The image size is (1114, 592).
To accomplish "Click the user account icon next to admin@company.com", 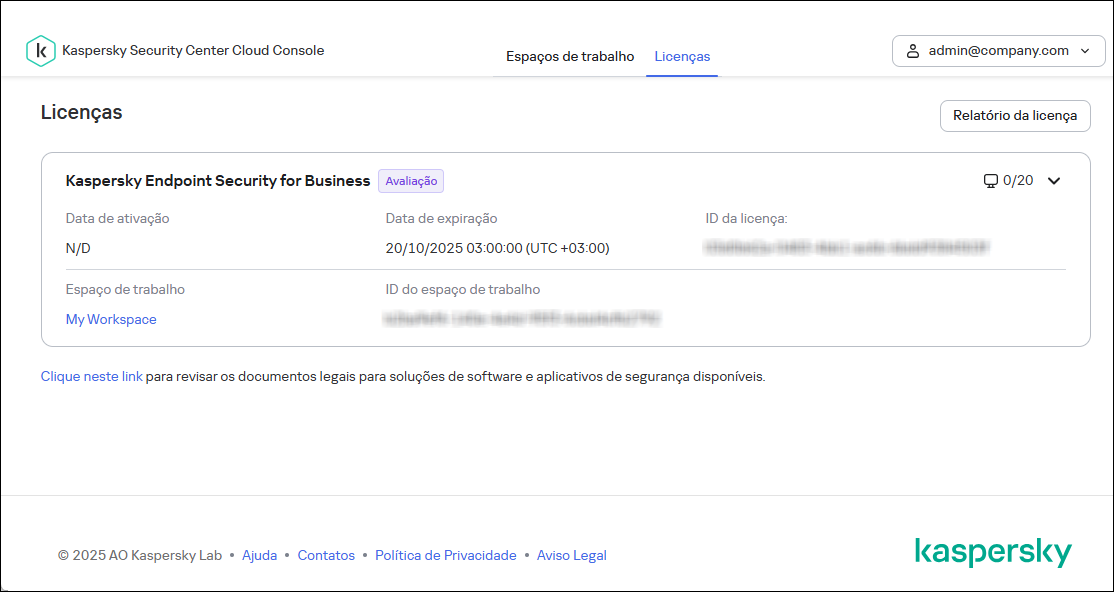I will pos(911,50).
